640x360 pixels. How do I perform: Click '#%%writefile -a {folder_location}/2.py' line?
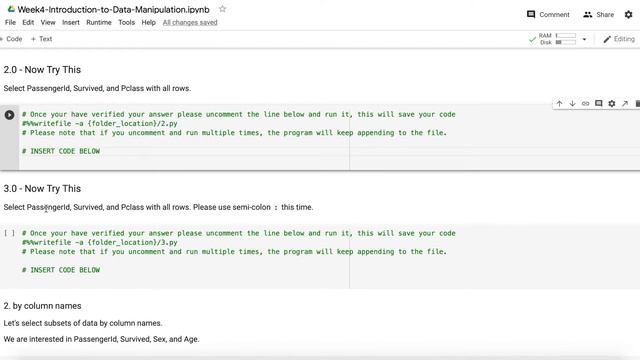point(100,124)
